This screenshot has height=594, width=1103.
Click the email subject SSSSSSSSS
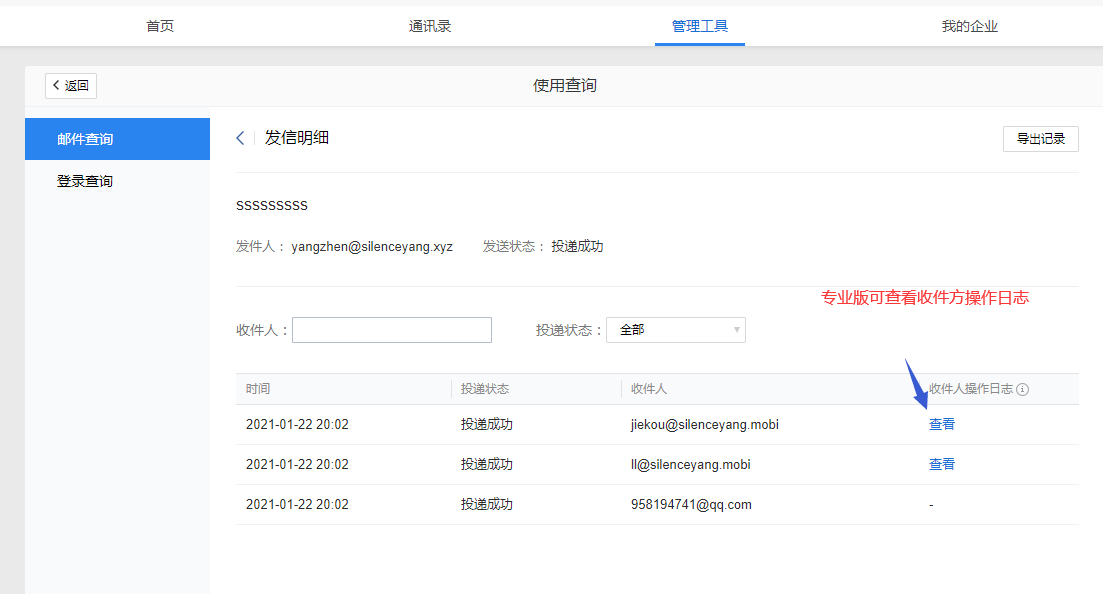271,205
